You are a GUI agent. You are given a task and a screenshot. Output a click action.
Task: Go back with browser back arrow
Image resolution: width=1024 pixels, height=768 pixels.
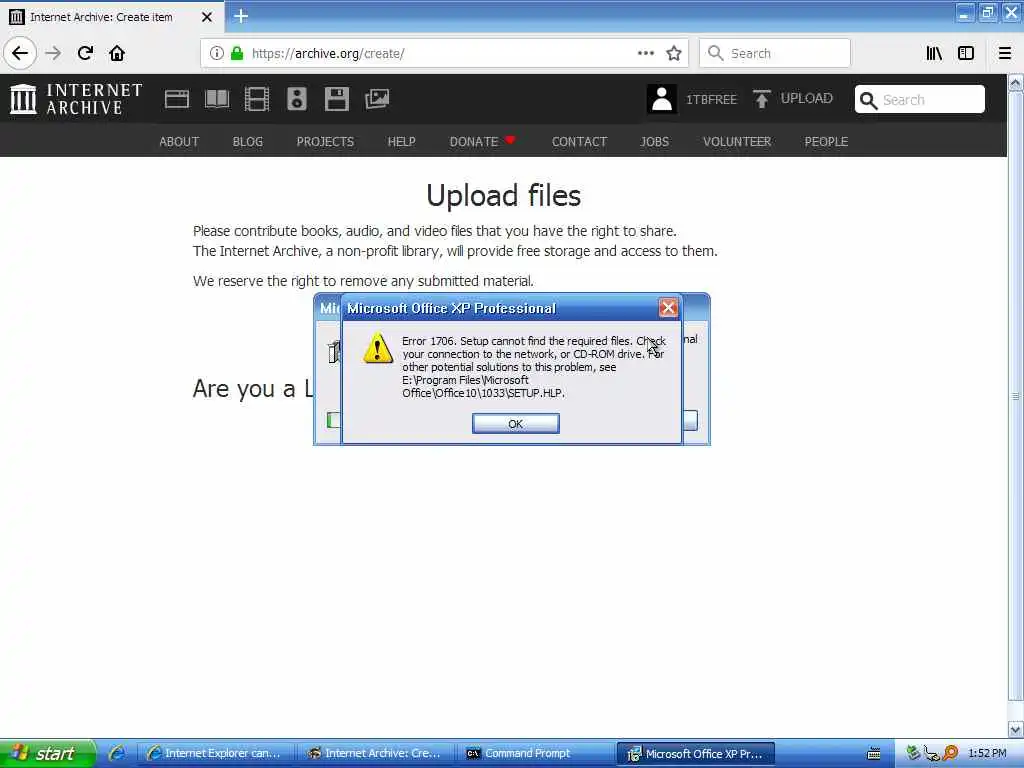(x=20, y=53)
